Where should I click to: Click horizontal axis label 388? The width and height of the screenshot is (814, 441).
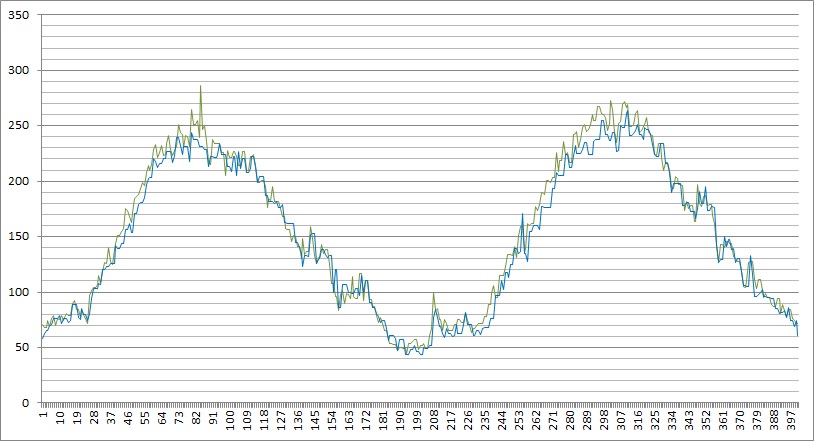coord(774,421)
